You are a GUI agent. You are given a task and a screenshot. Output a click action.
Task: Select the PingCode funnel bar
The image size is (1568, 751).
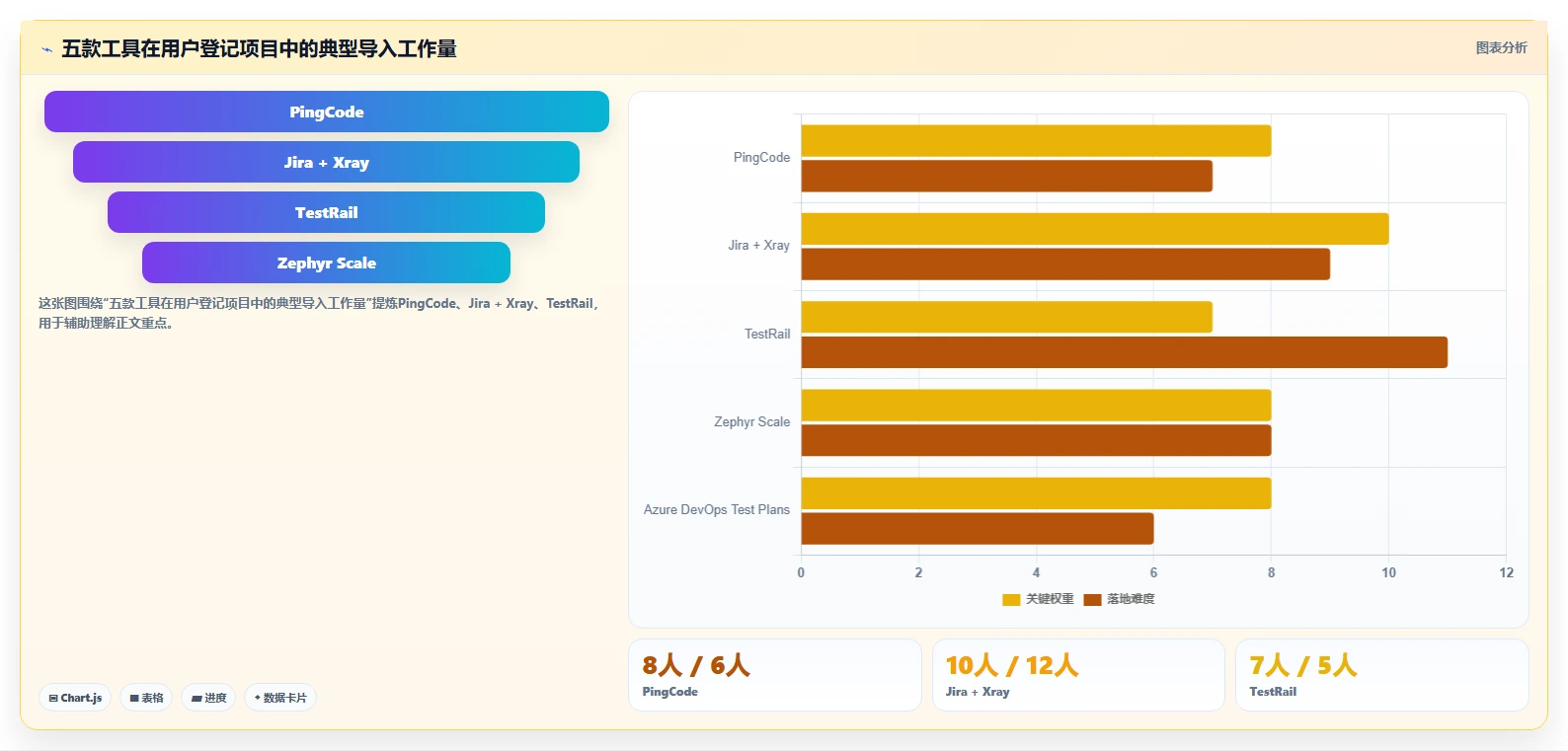click(327, 112)
